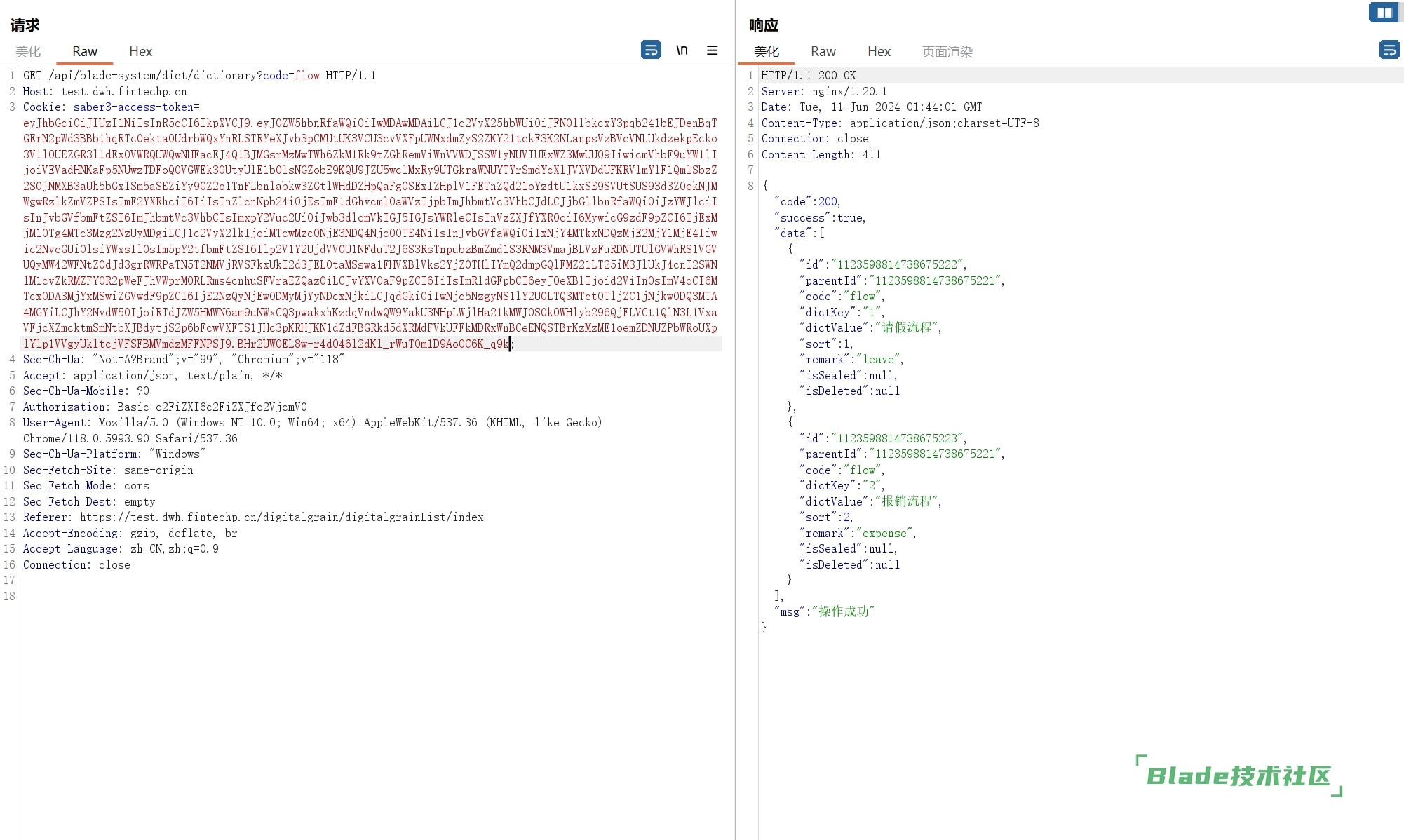Click the msg 操作成功 value
1404x840 pixels.
[843, 611]
